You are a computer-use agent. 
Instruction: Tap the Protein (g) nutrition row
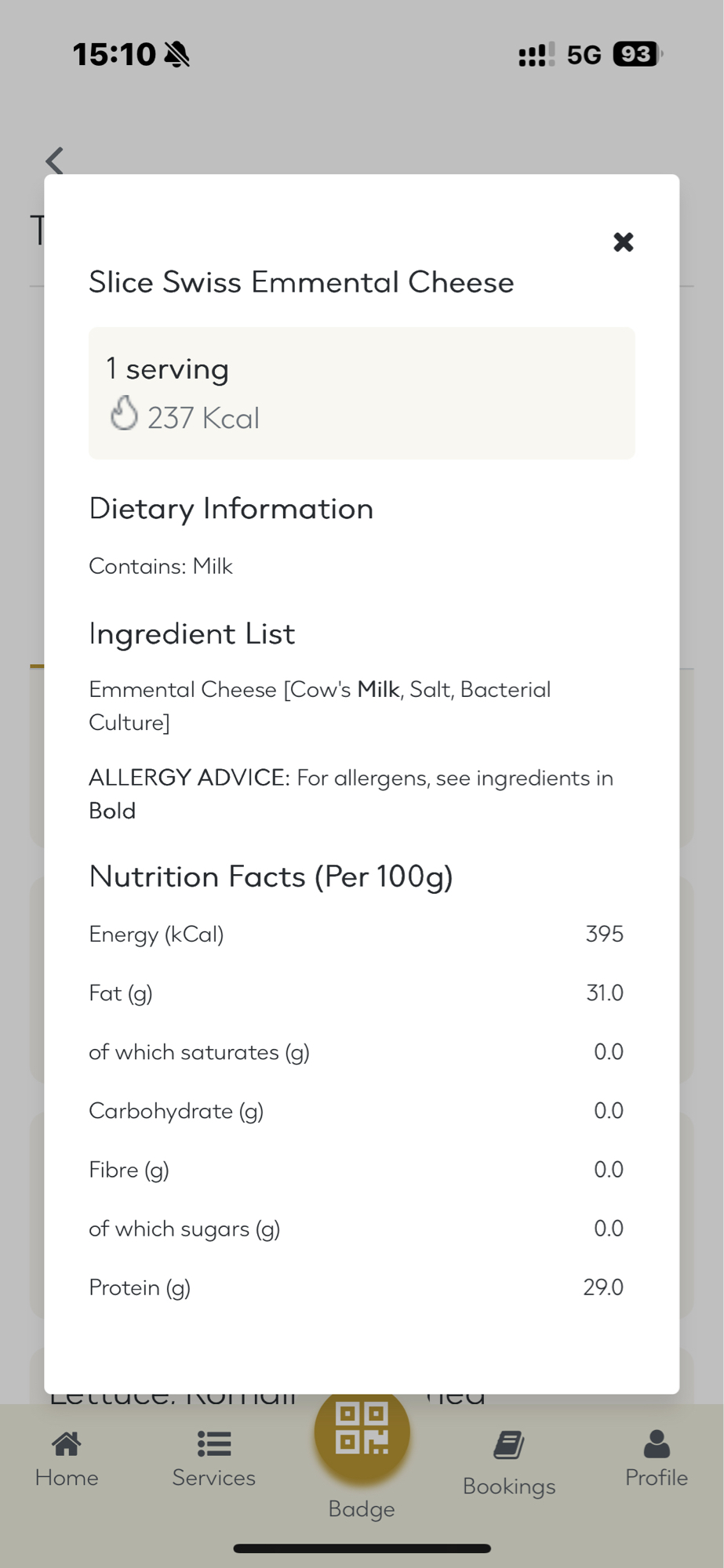pos(356,1287)
